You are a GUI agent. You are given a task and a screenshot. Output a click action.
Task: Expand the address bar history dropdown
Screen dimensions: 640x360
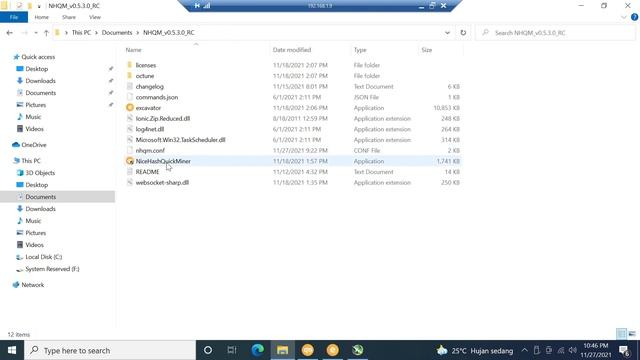[x=447, y=33]
